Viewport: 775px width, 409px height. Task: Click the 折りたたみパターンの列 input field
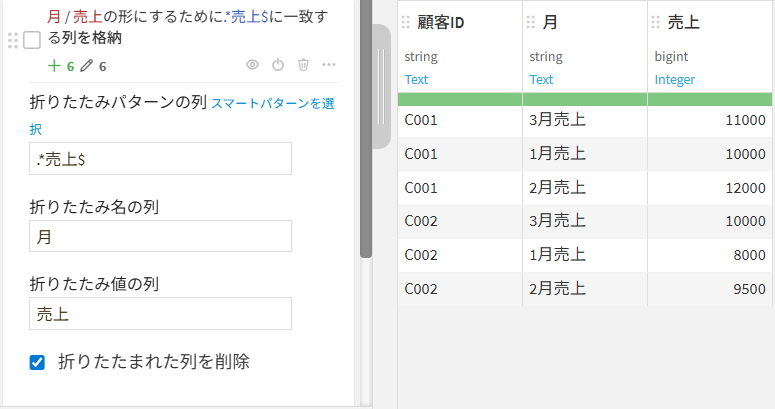point(160,158)
